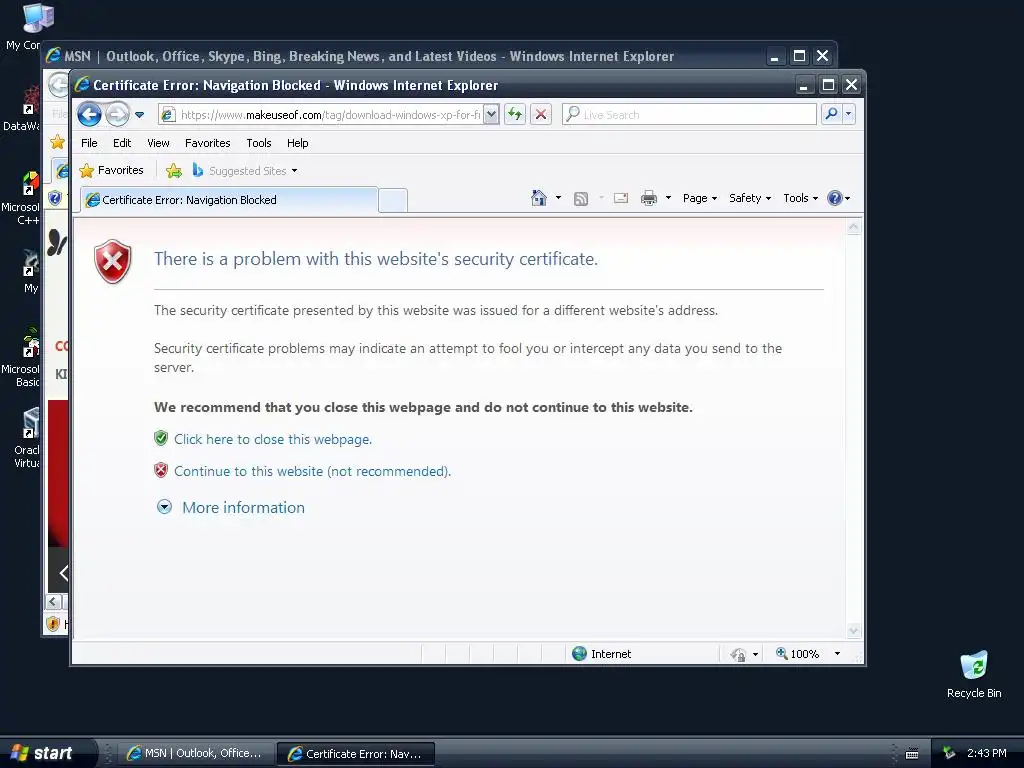1024x768 pixels.
Task: Open the Safety command bar menu
Action: (x=750, y=198)
